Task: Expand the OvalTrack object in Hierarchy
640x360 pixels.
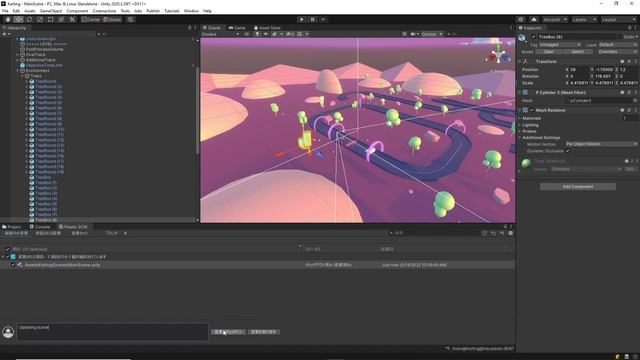Action: pyautogui.click(x=18, y=55)
